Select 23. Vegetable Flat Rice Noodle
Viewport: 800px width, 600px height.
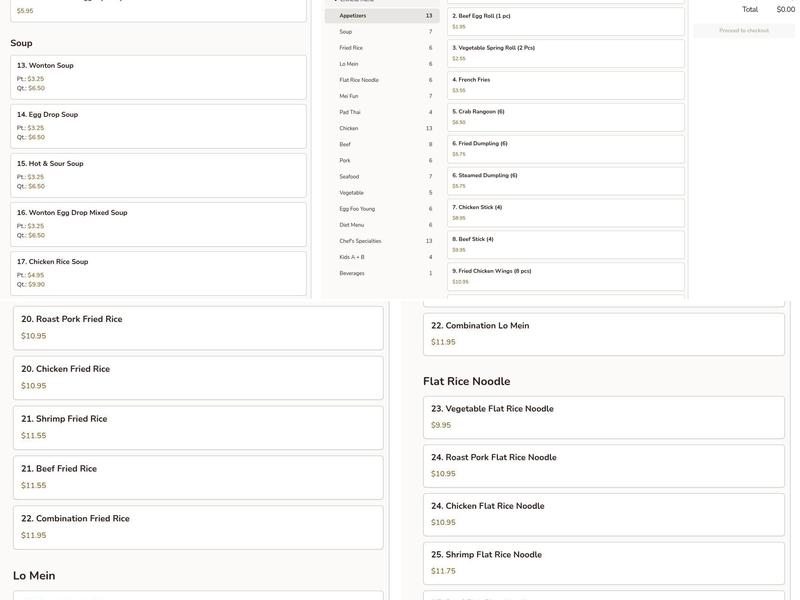(603, 417)
